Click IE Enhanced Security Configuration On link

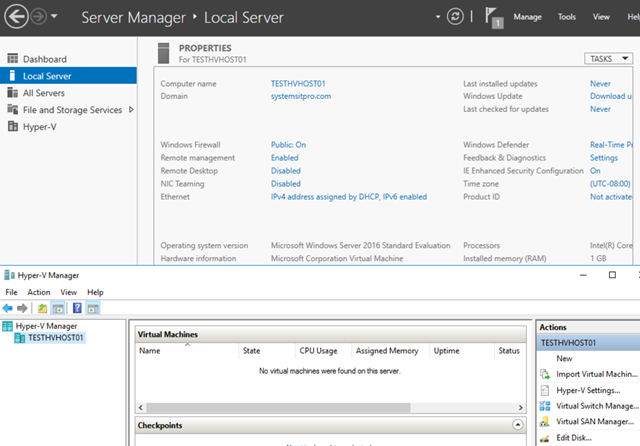(x=595, y=171)
